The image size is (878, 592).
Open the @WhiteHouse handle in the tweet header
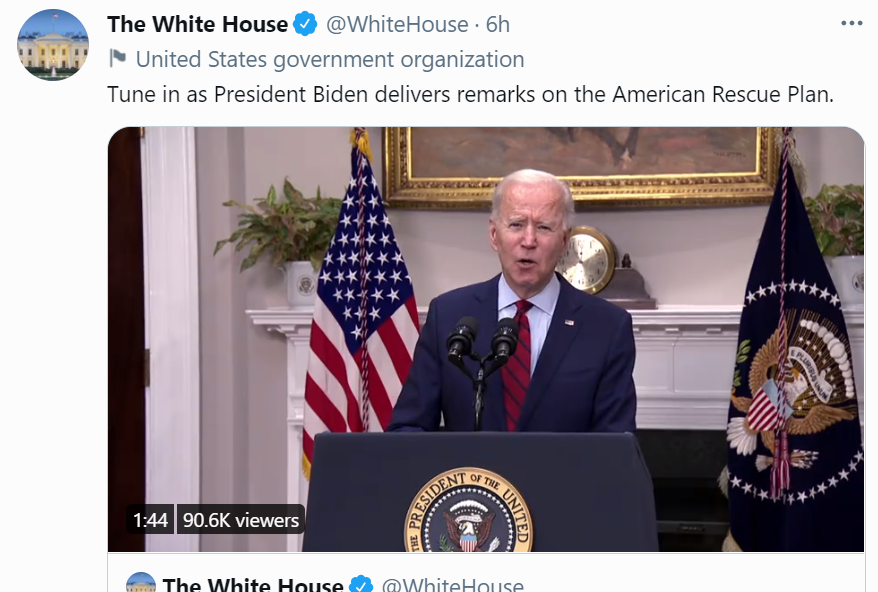click(397, 24)
